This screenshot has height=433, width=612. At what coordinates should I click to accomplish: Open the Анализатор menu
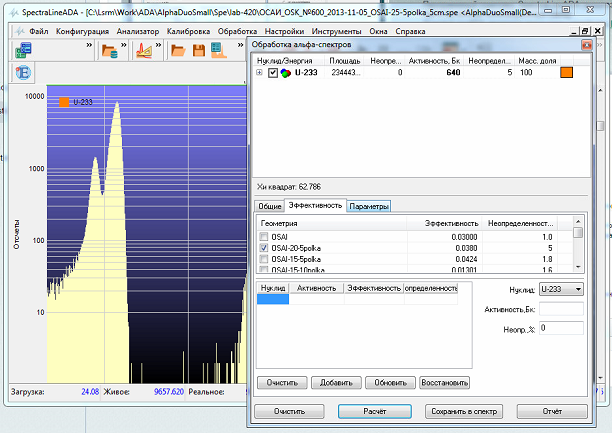point(138,31)
